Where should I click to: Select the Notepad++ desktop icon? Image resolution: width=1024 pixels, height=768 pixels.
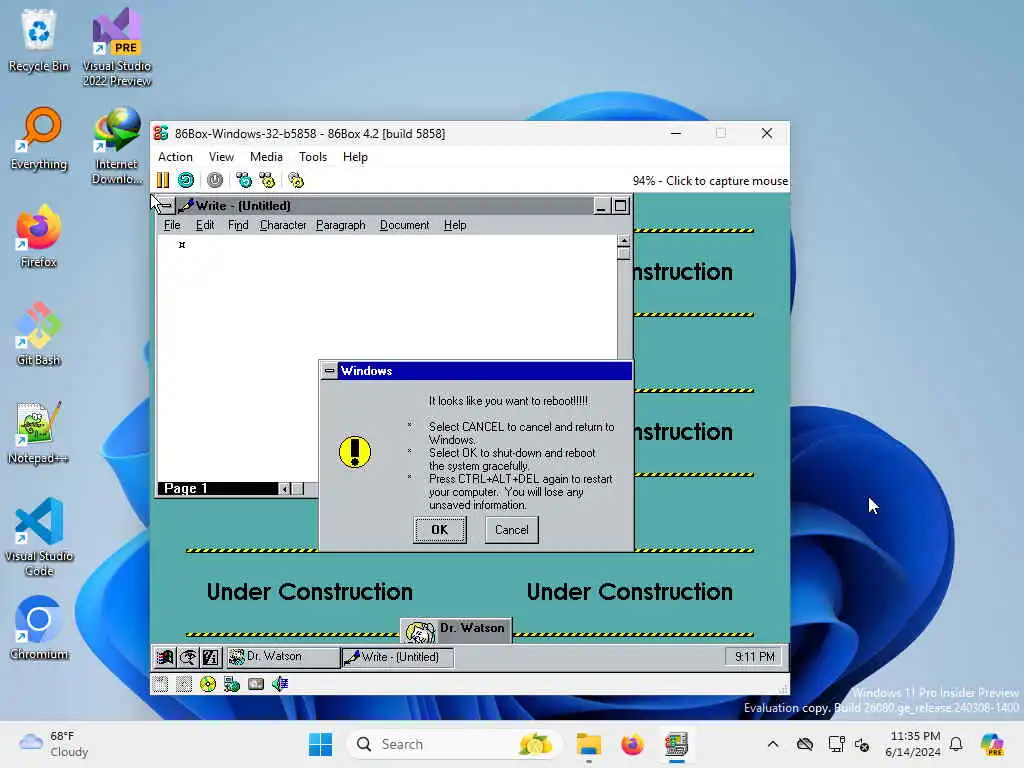[x=39, y=432]
